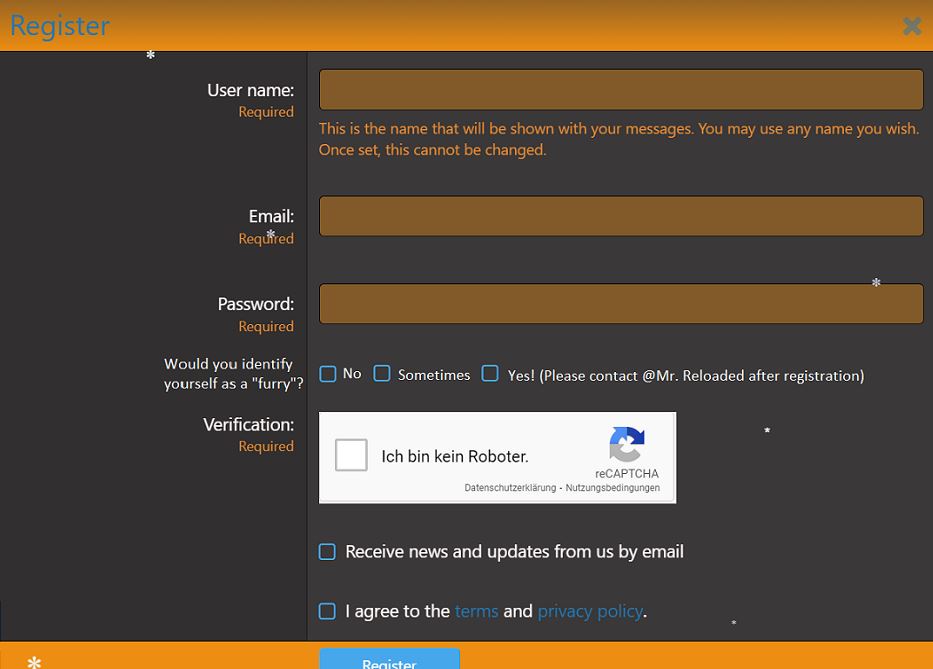
Task: Click the Password input field
Action: point(621,304)
